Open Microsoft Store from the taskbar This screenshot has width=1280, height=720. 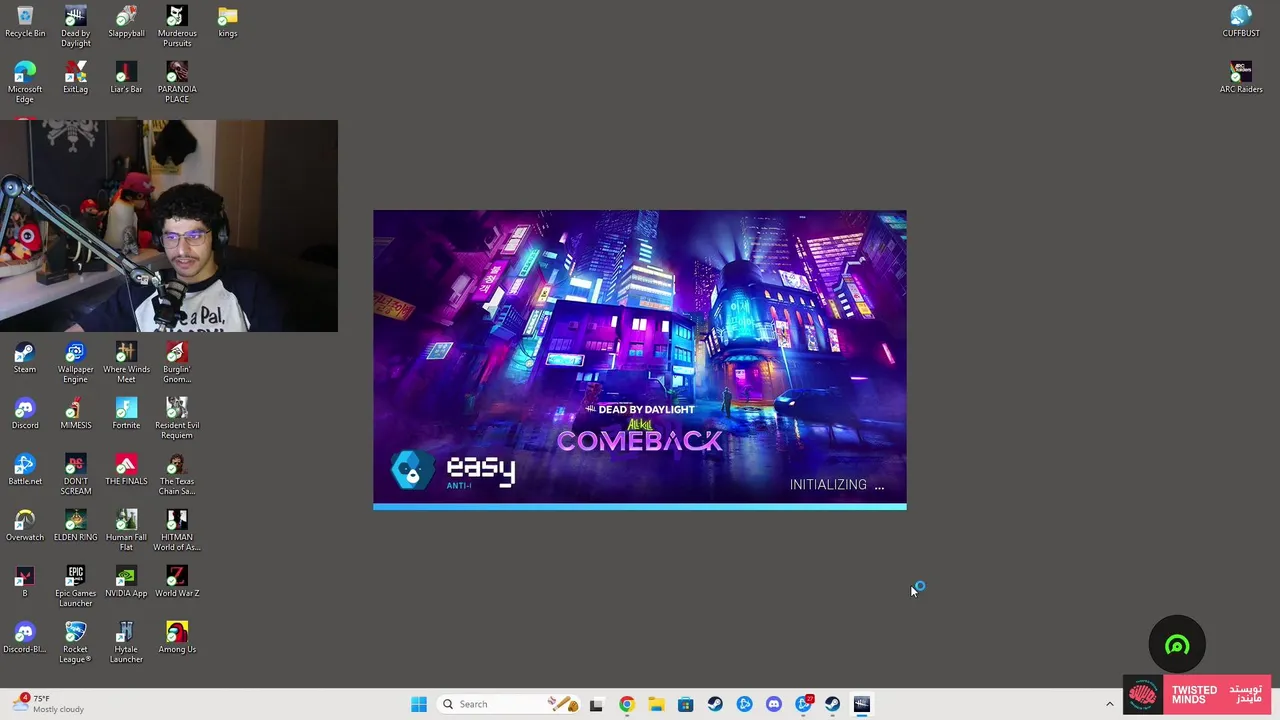(x=685, y=704)
